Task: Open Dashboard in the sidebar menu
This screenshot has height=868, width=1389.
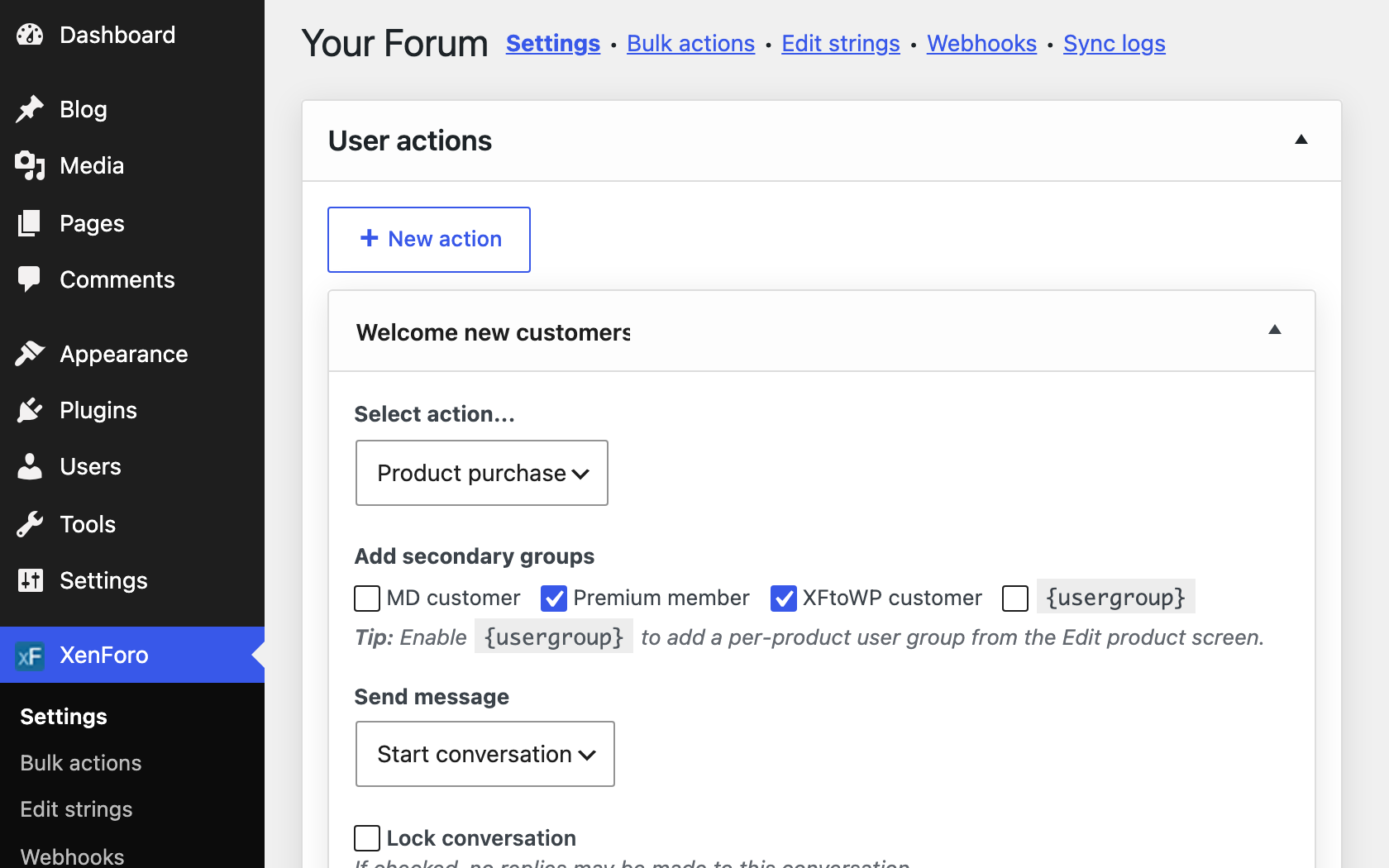Action: (132, 35)
